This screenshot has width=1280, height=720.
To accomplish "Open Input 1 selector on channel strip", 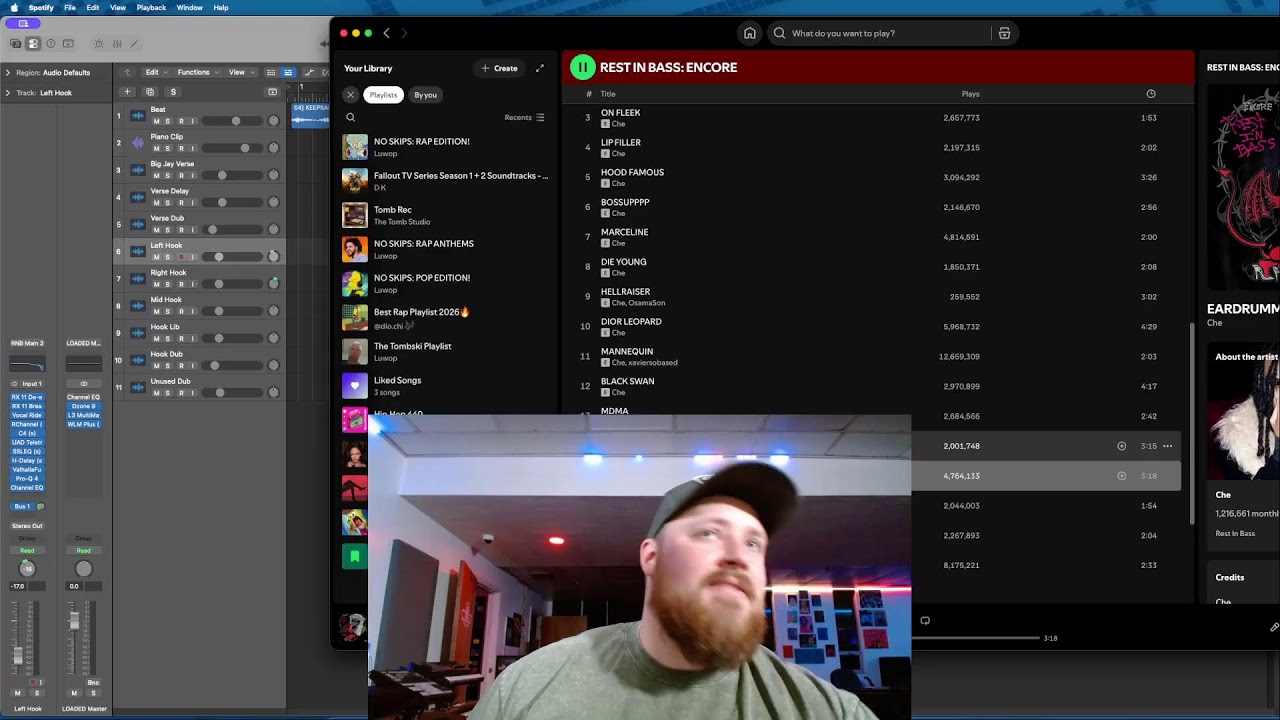I will [x=27, y=384].
